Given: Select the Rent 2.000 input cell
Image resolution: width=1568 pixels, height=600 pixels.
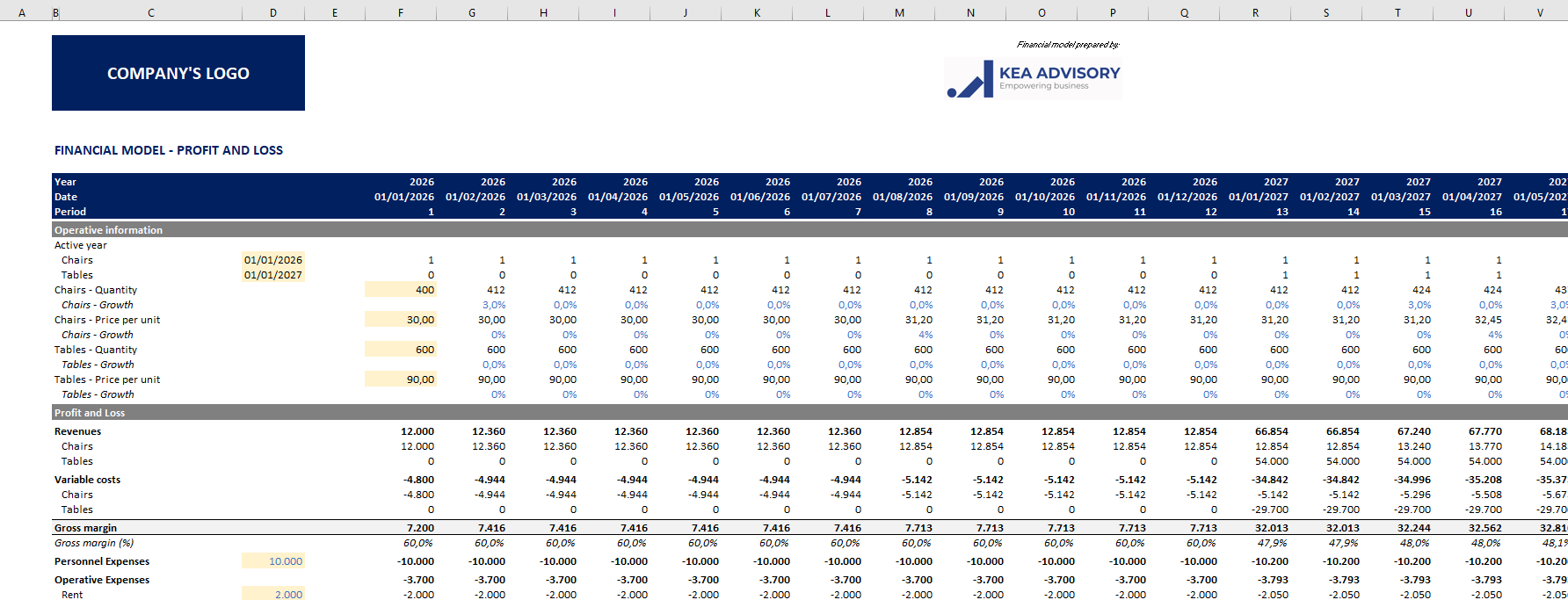Looking at the screenshot, I should (273, 595).
